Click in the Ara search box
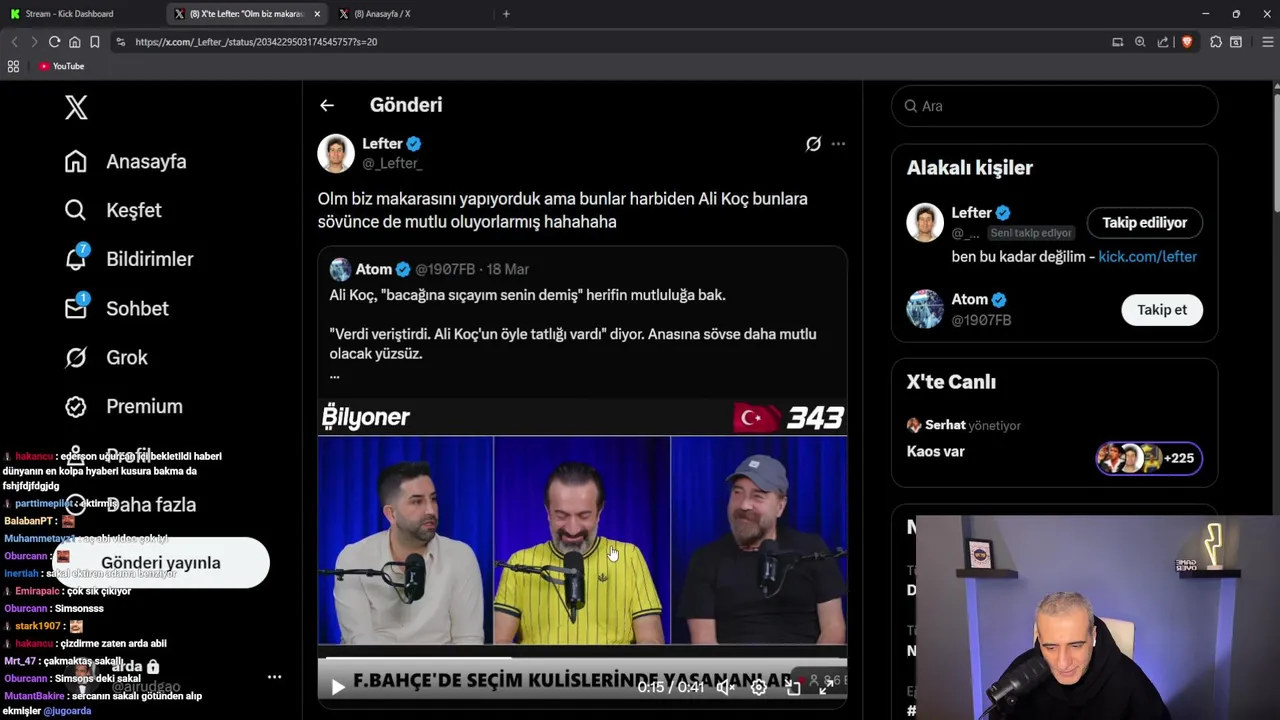 [1054, 106]
